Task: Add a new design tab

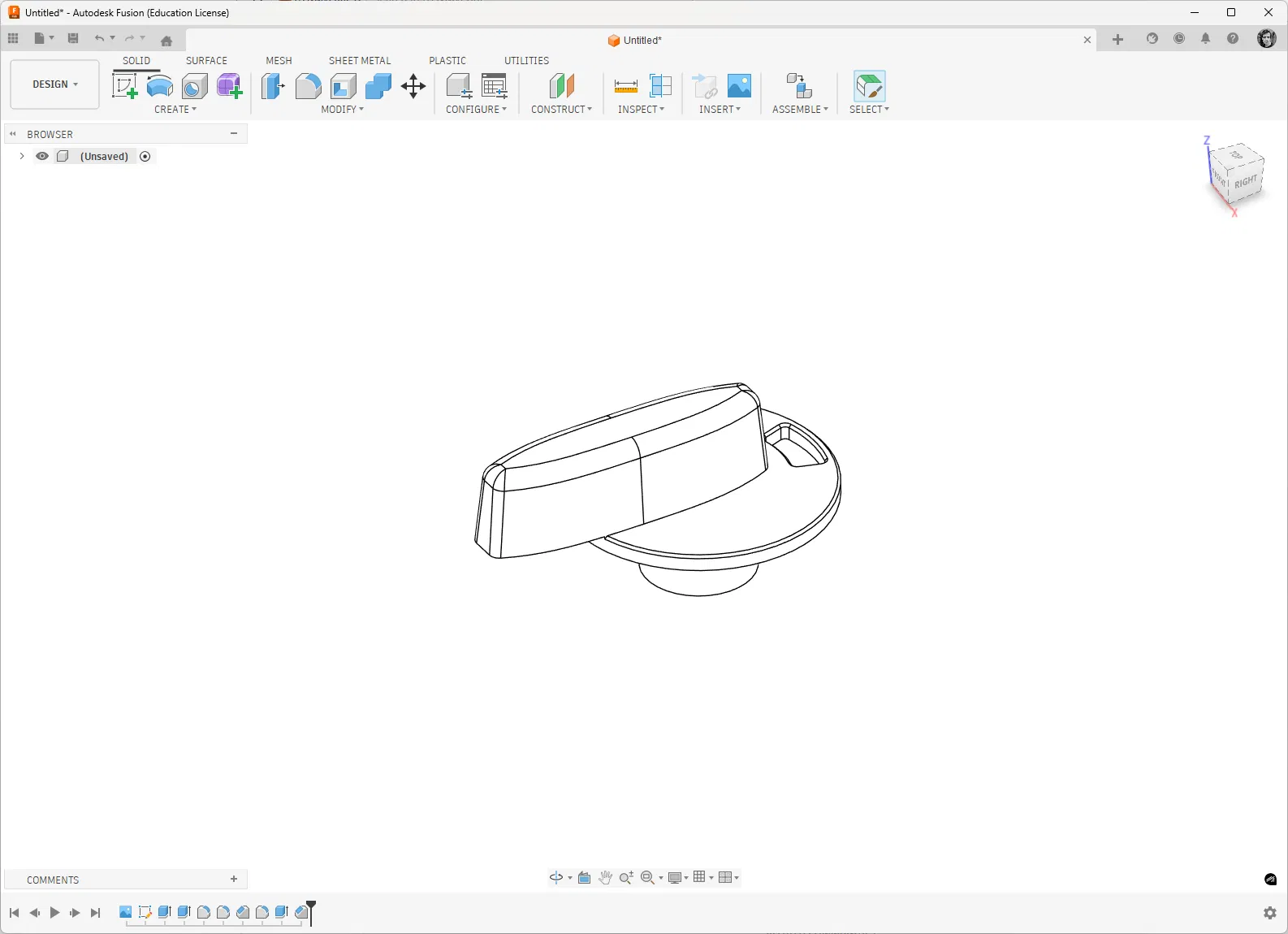Action: tap(1118, 39)
